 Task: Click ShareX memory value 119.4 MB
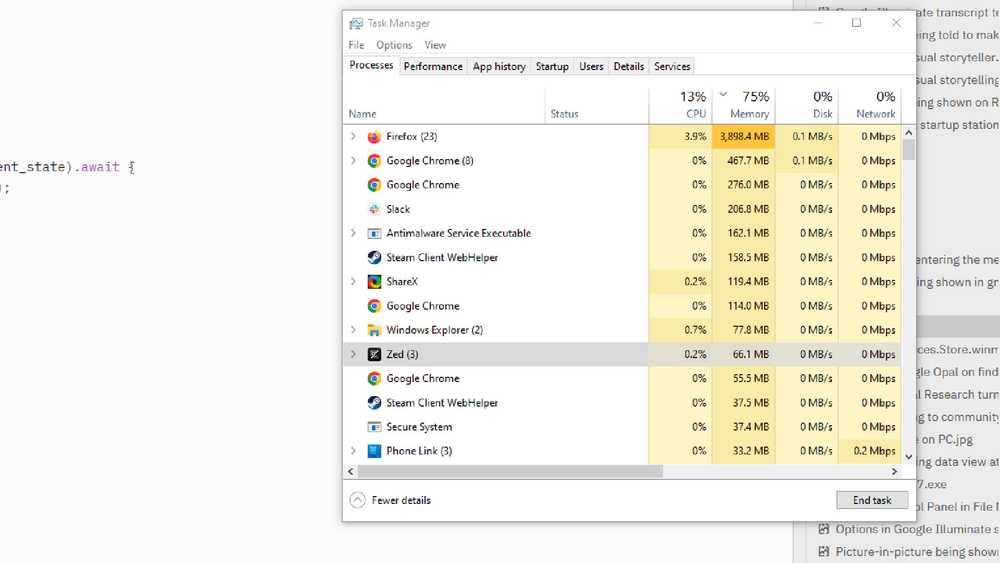pyautogui.click(x=748, y=282)
